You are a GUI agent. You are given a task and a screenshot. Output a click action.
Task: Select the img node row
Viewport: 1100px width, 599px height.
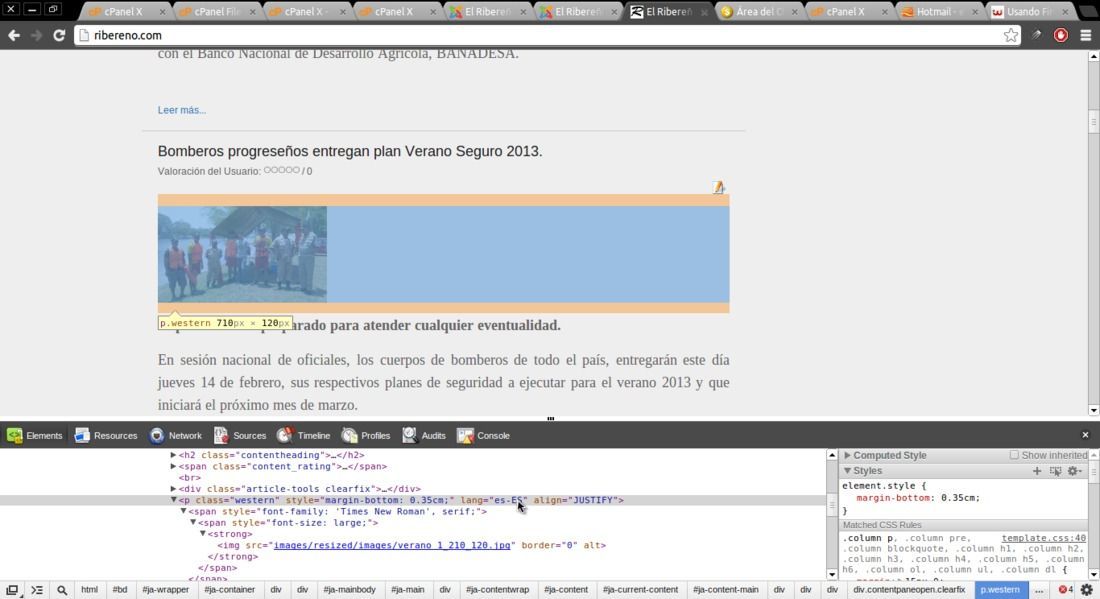[x=412, y=545]
